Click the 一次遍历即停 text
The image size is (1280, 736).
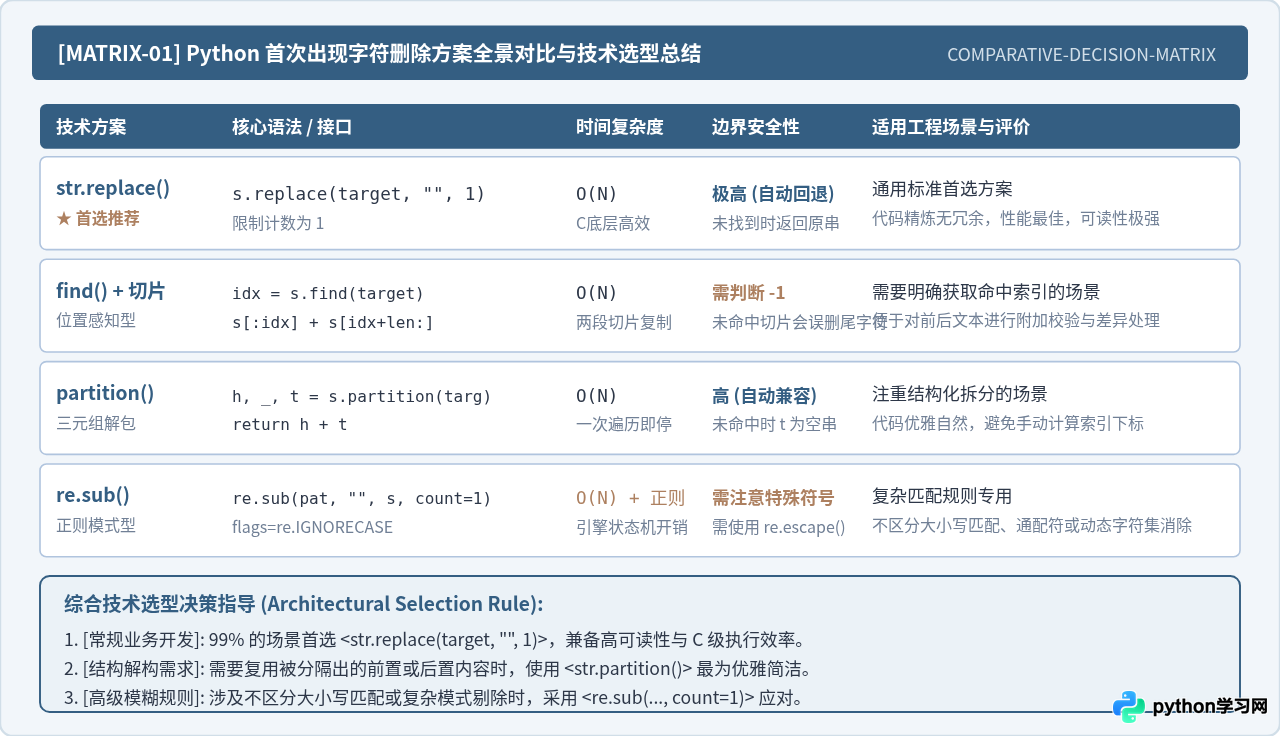tap(624, 424)
